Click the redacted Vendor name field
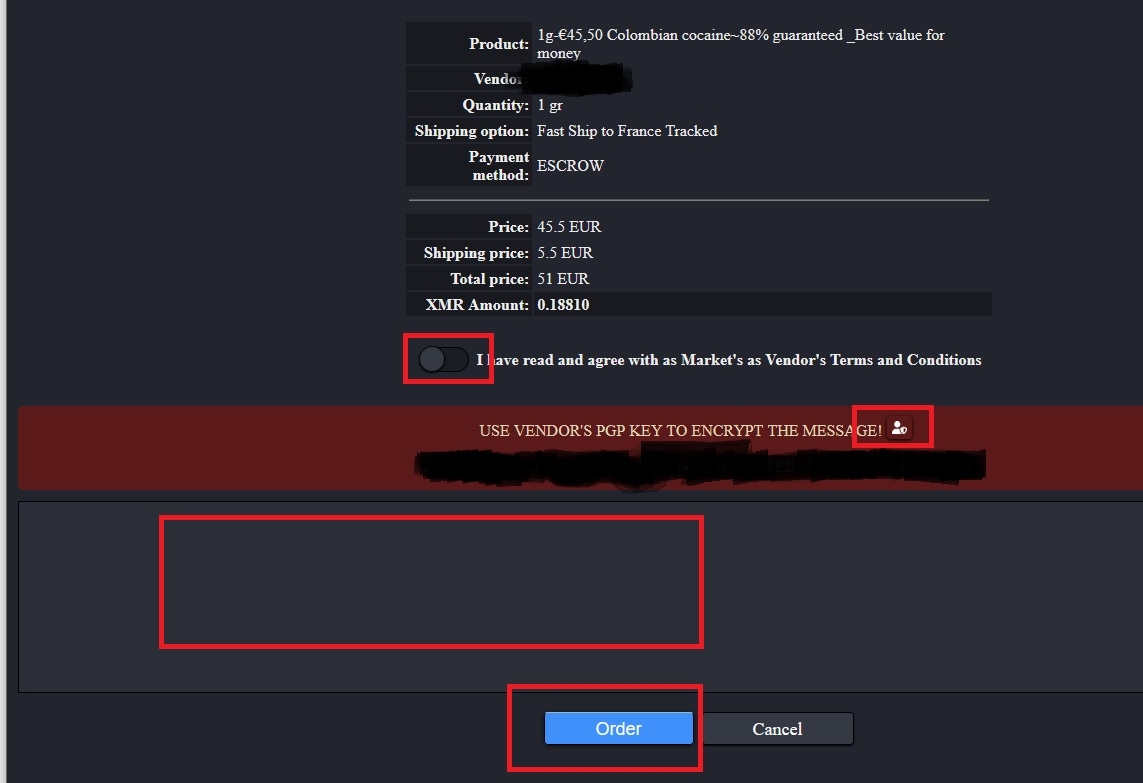This screenshot has height=783, width=1143. 576,79
